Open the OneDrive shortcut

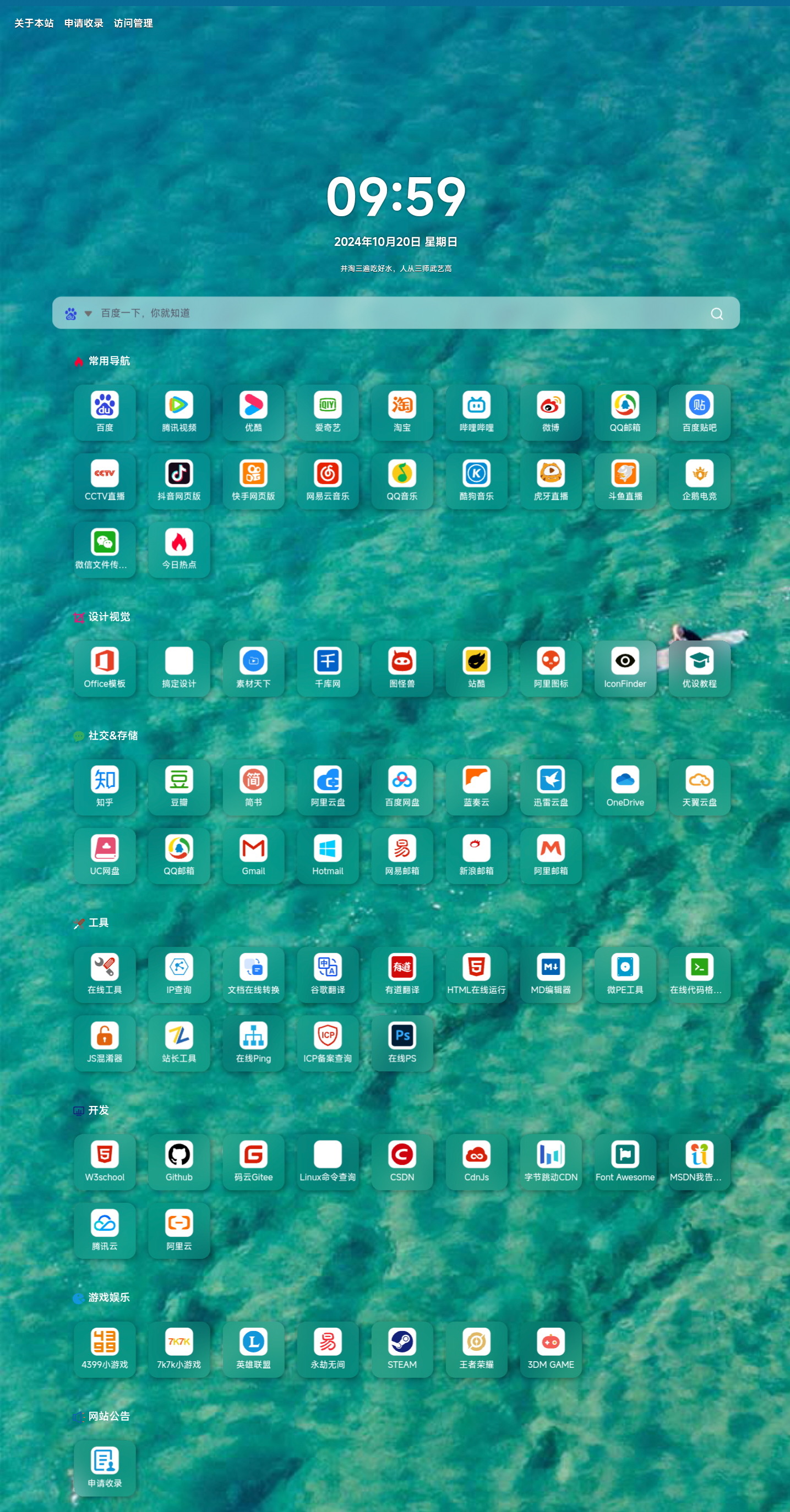(x=625, y=786)
